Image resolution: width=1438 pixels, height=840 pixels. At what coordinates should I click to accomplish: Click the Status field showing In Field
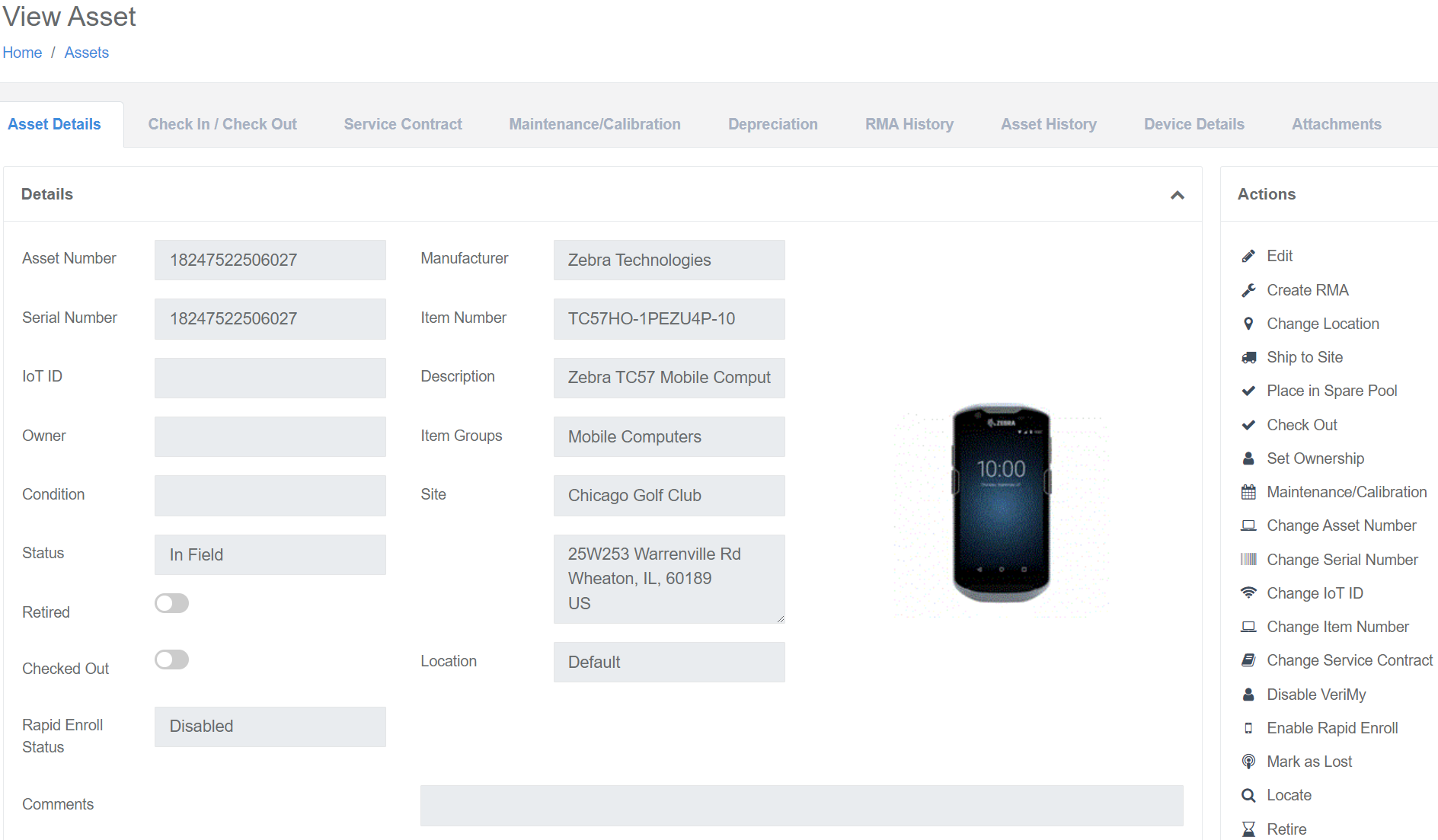(x=270, y=554)
